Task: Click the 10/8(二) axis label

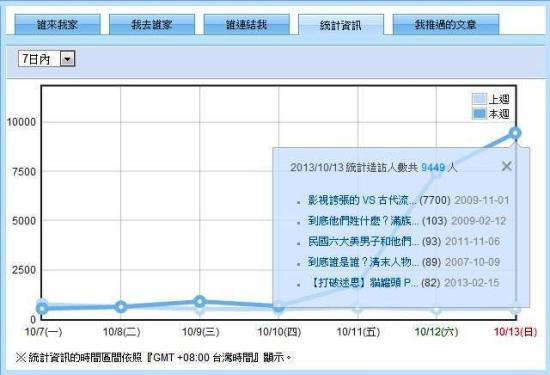Action: (121, 332)
